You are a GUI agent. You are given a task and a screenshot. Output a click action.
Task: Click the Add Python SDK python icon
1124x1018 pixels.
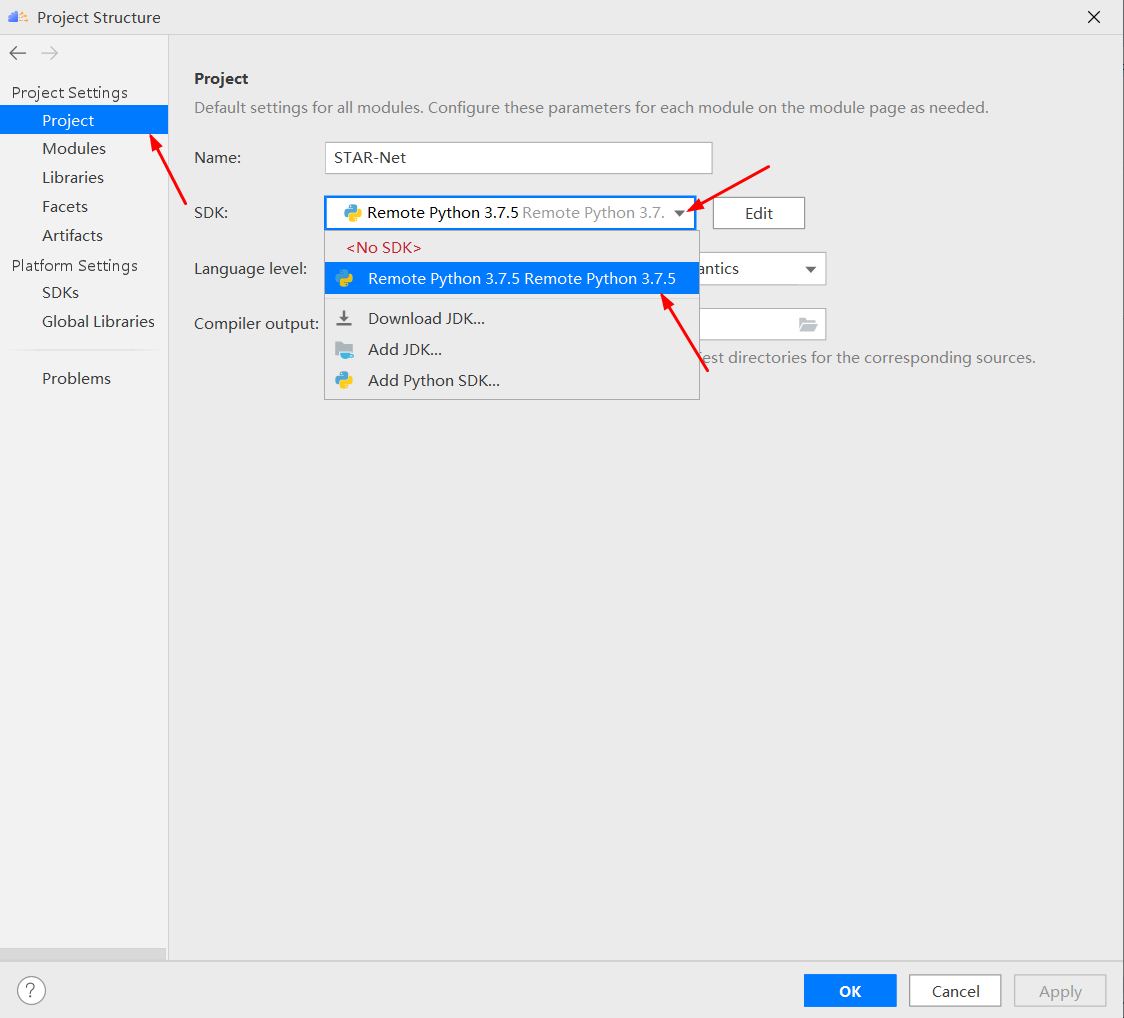tap(344, 381)
